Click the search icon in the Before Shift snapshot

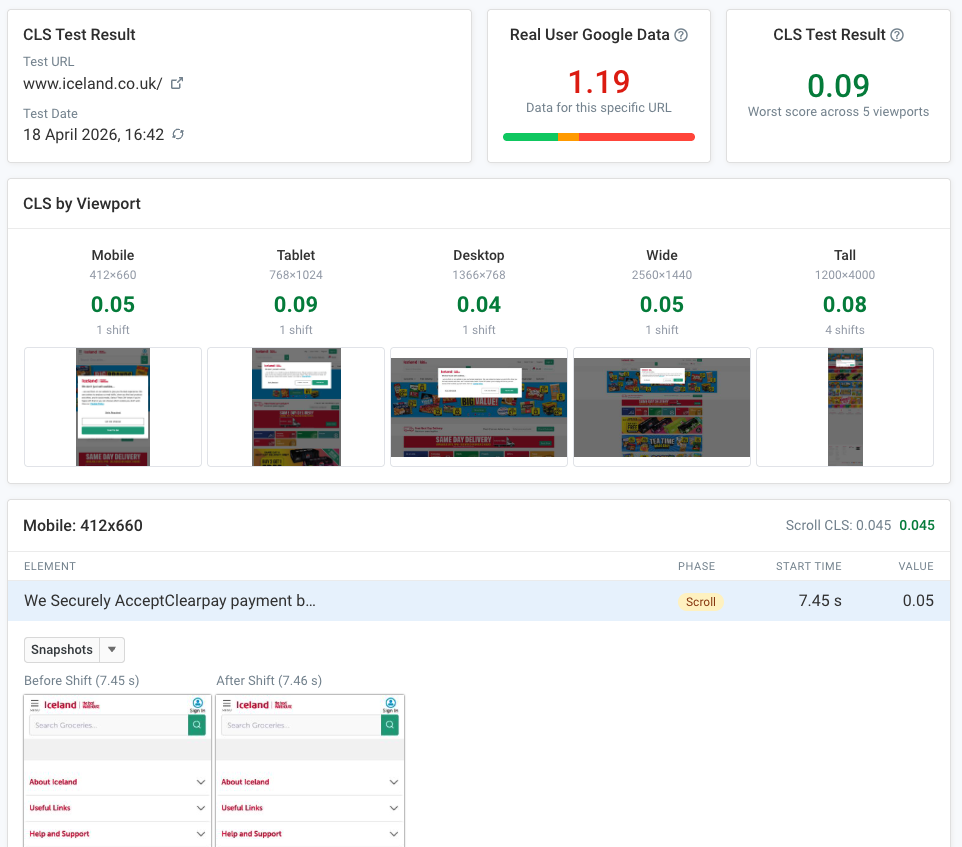point(197,725)
